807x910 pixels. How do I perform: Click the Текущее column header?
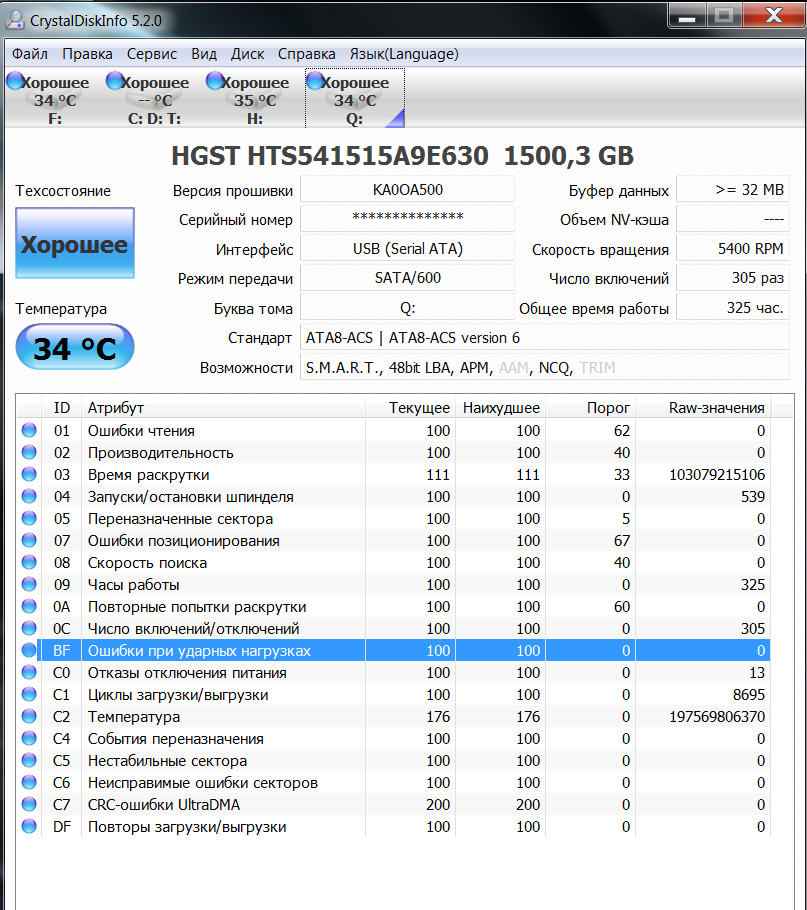click(x=410, y=407)
